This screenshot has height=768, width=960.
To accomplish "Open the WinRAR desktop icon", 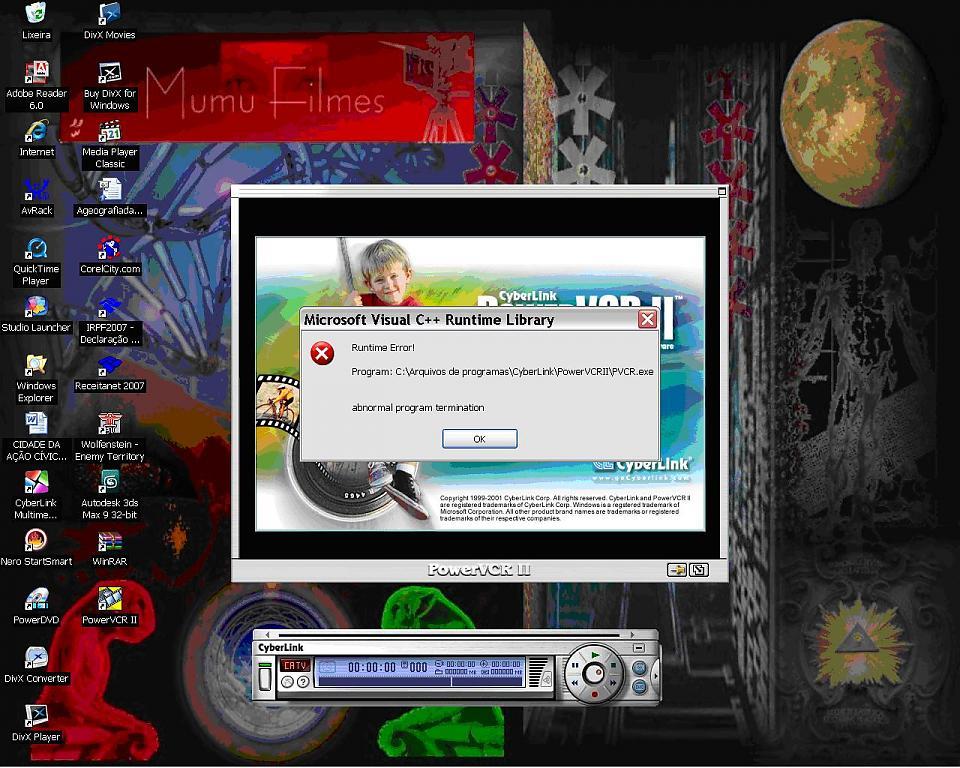I will click(110, 548).
